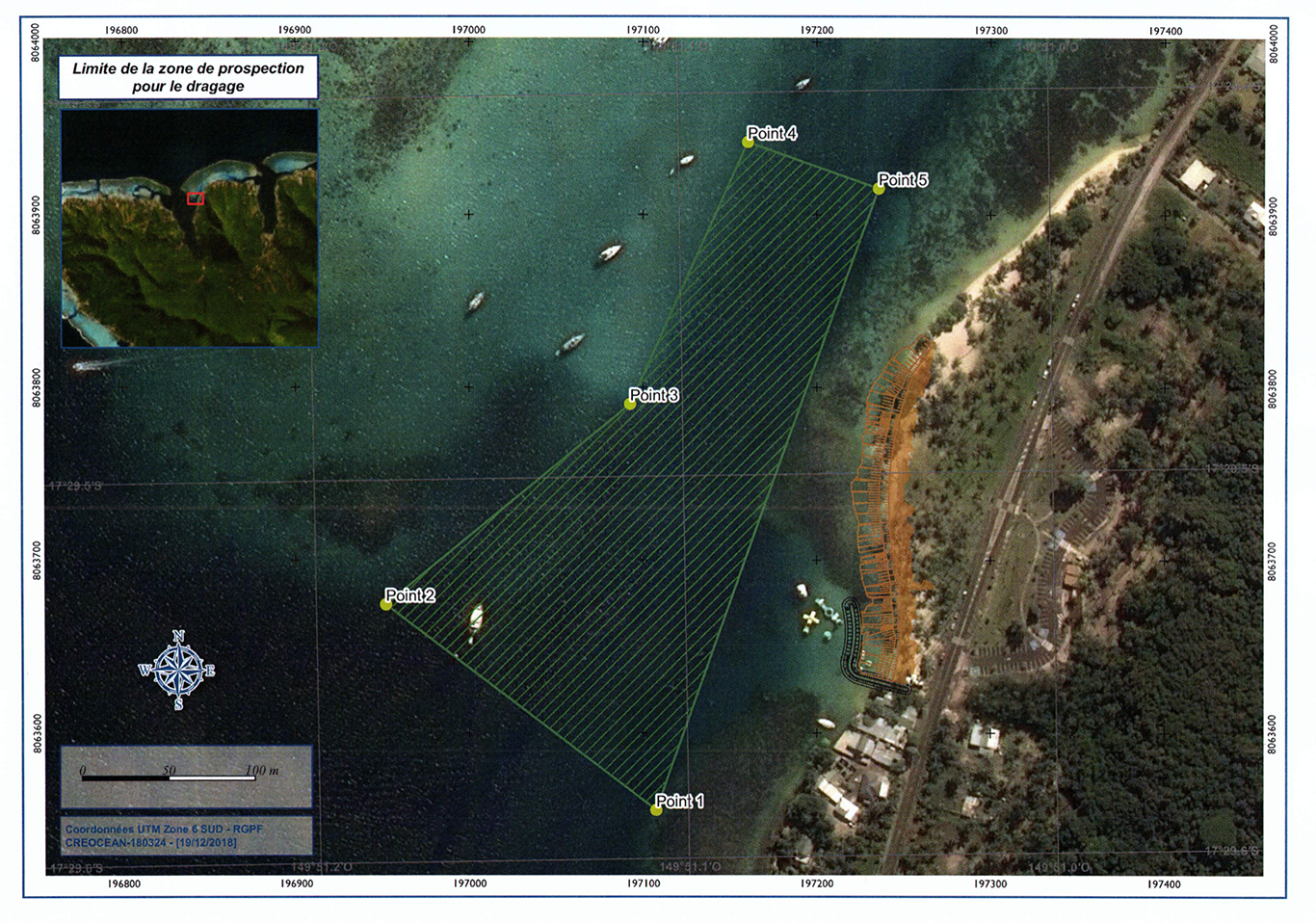This screenshot has width=1316, height=923.
Task: Click the yellow Point 4 marker
Action: [748, 142]
